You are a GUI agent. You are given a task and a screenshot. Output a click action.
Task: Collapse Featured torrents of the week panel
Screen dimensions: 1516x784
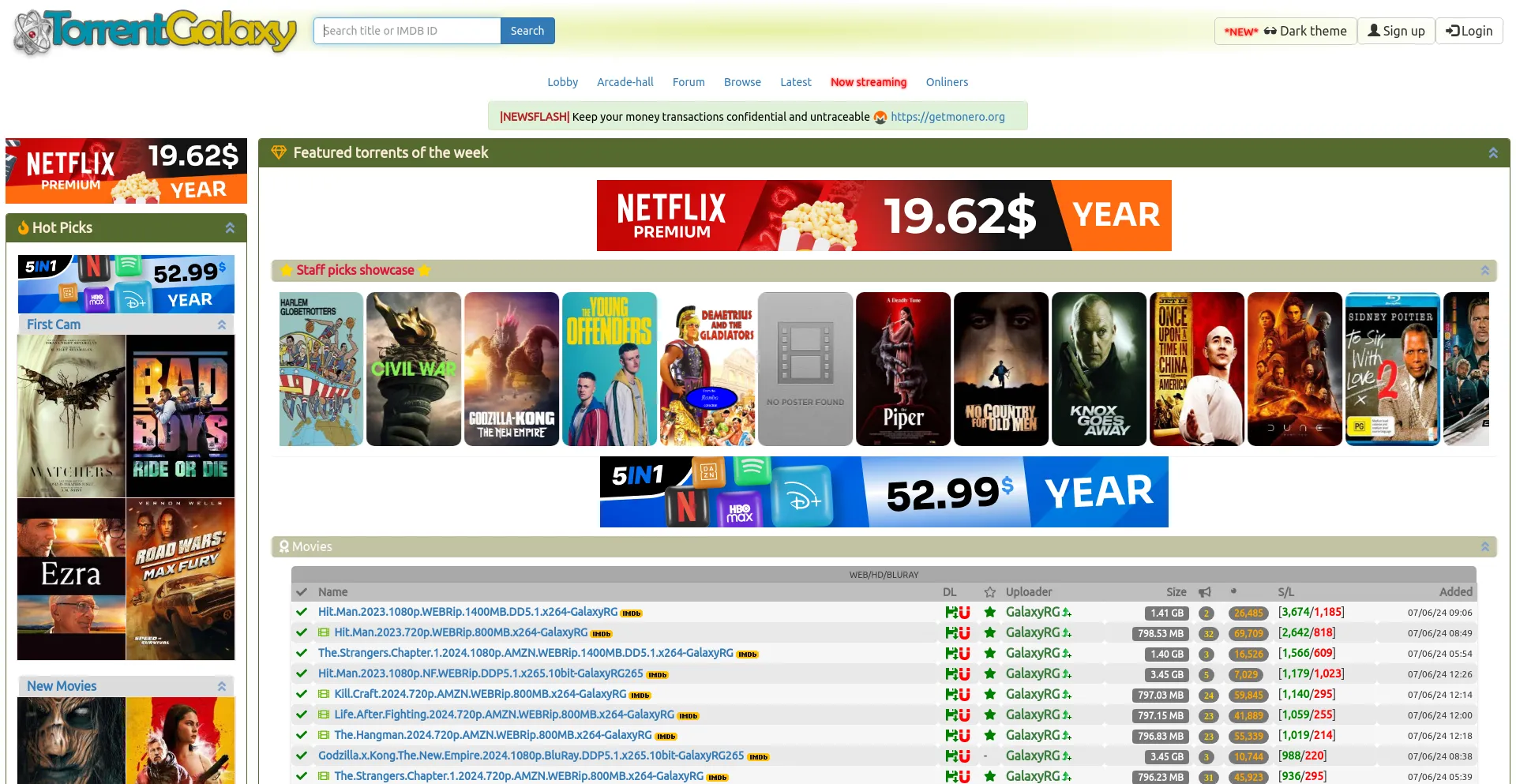tap(1493, 153)
